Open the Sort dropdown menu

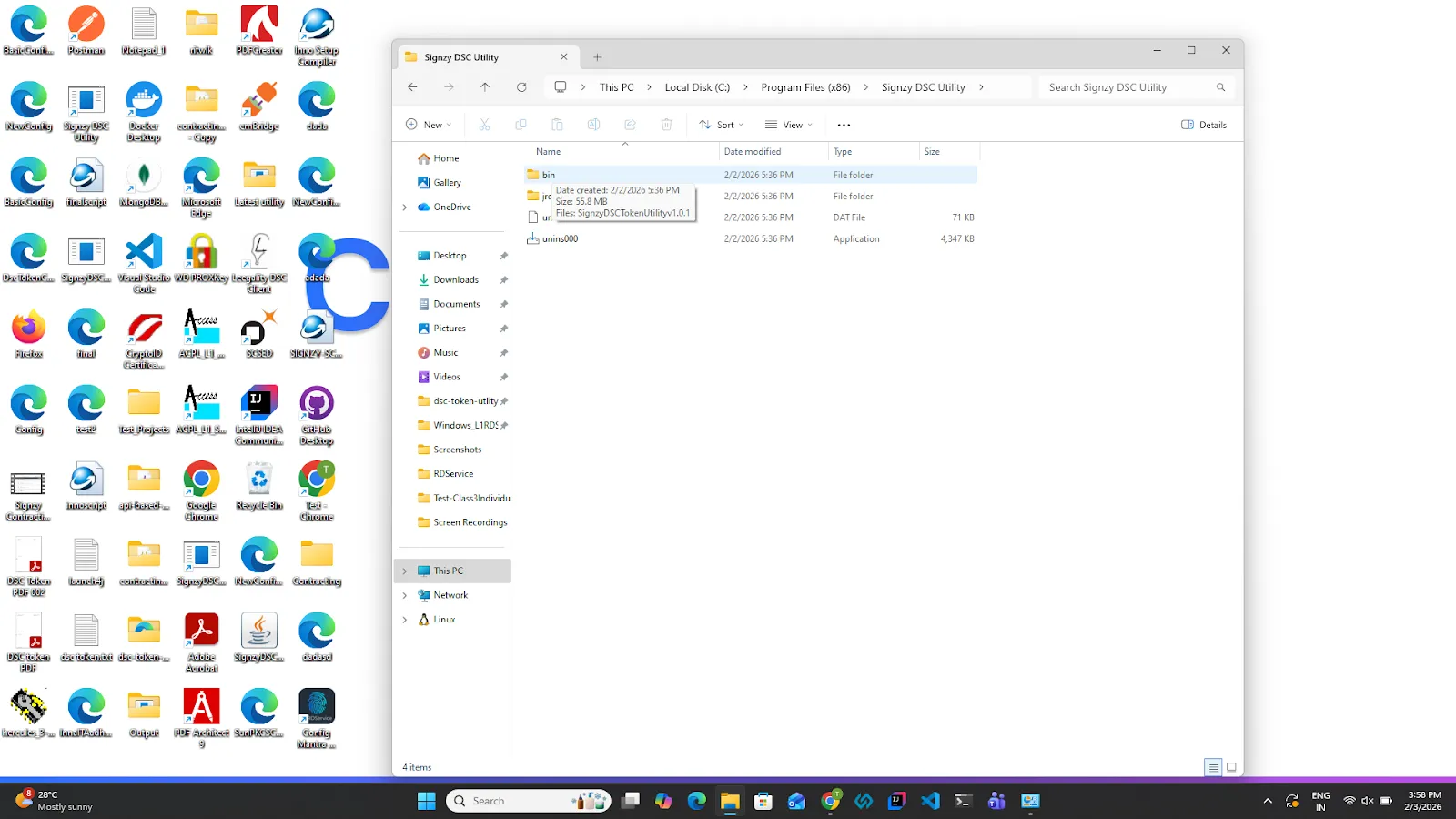tap(722, 125)
